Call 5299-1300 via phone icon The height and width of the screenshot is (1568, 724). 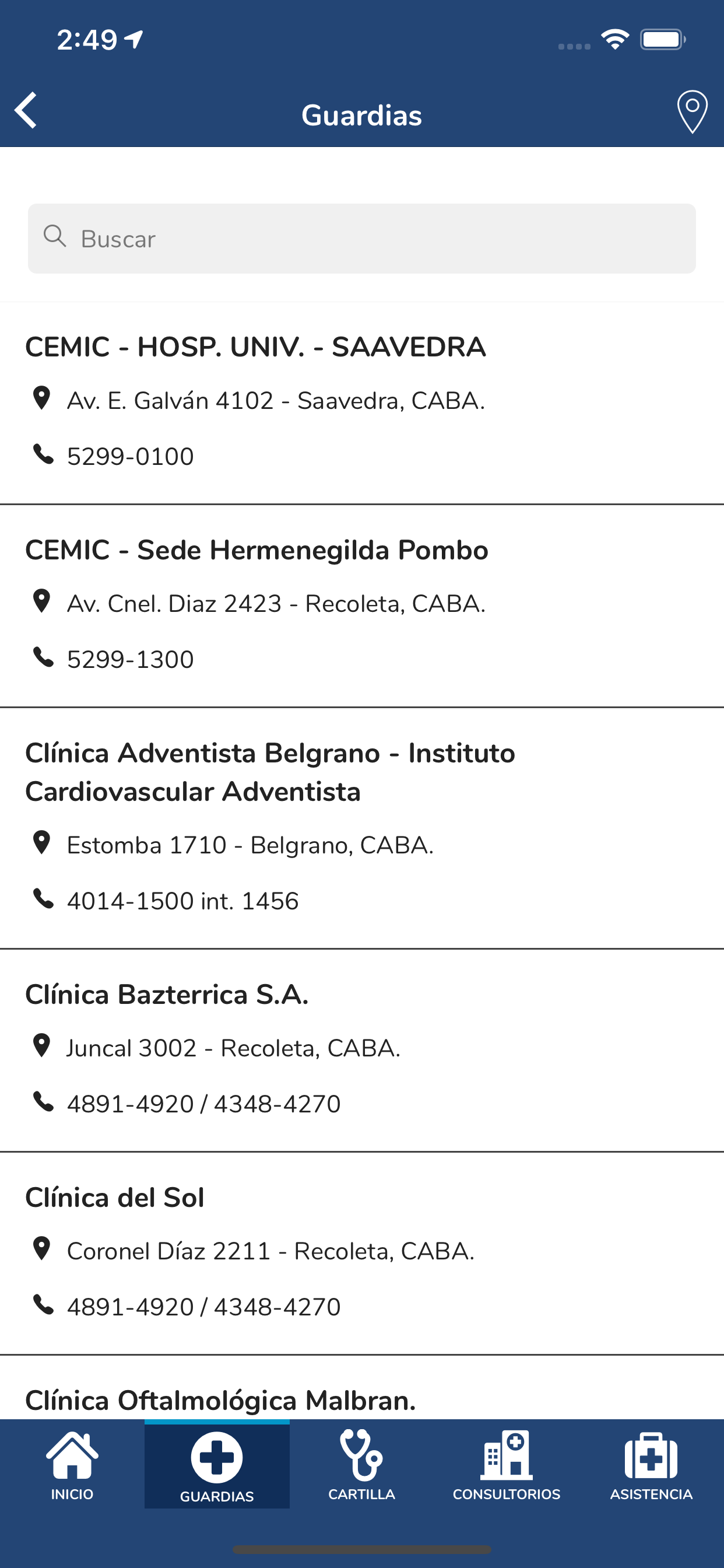43,657
